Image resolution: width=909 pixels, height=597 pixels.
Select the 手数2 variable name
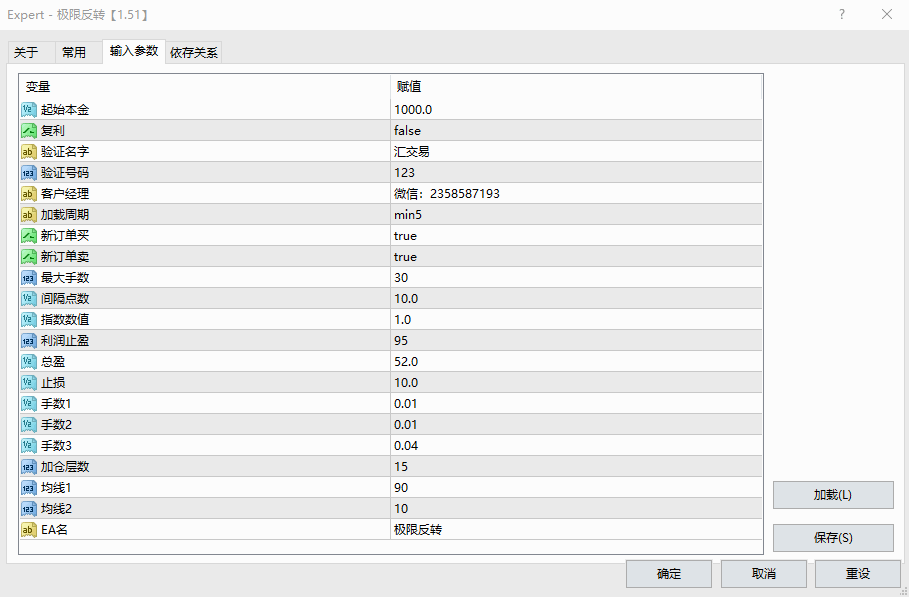(x=56, y=425)
